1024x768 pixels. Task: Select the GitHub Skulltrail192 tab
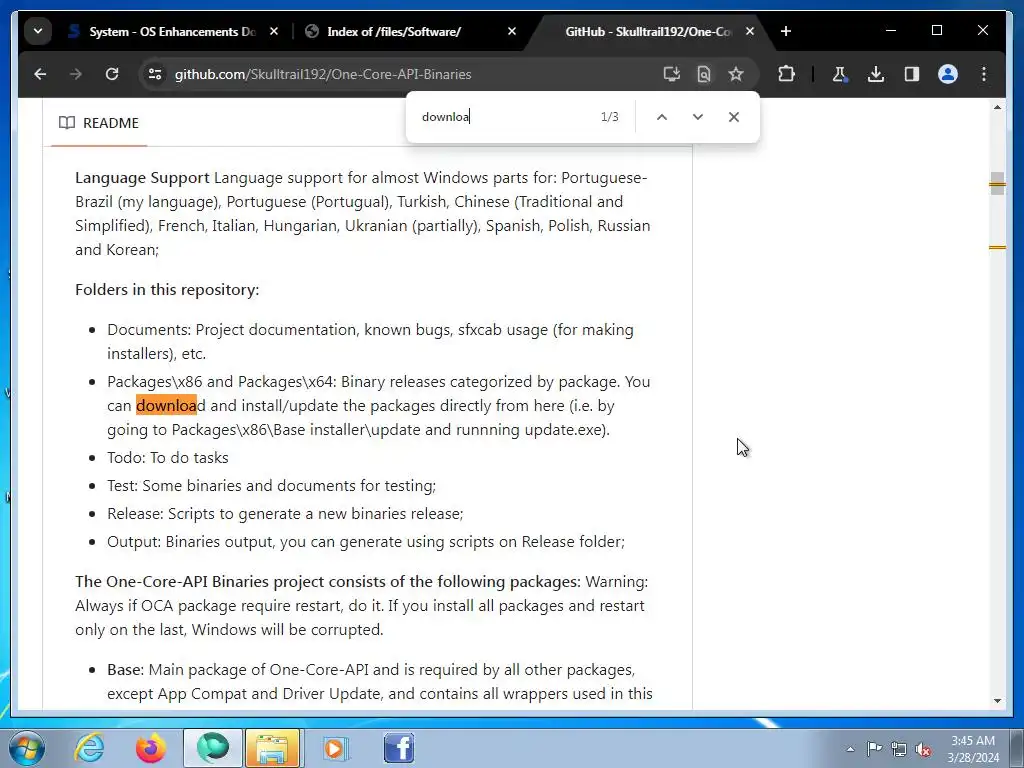pos(648,31)
